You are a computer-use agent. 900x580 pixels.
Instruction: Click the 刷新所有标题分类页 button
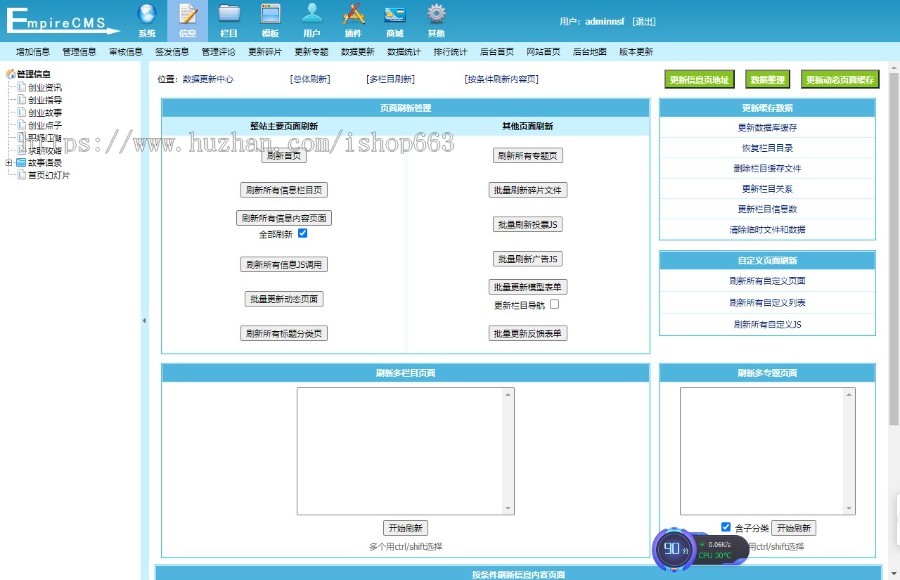tap(284, 334)
